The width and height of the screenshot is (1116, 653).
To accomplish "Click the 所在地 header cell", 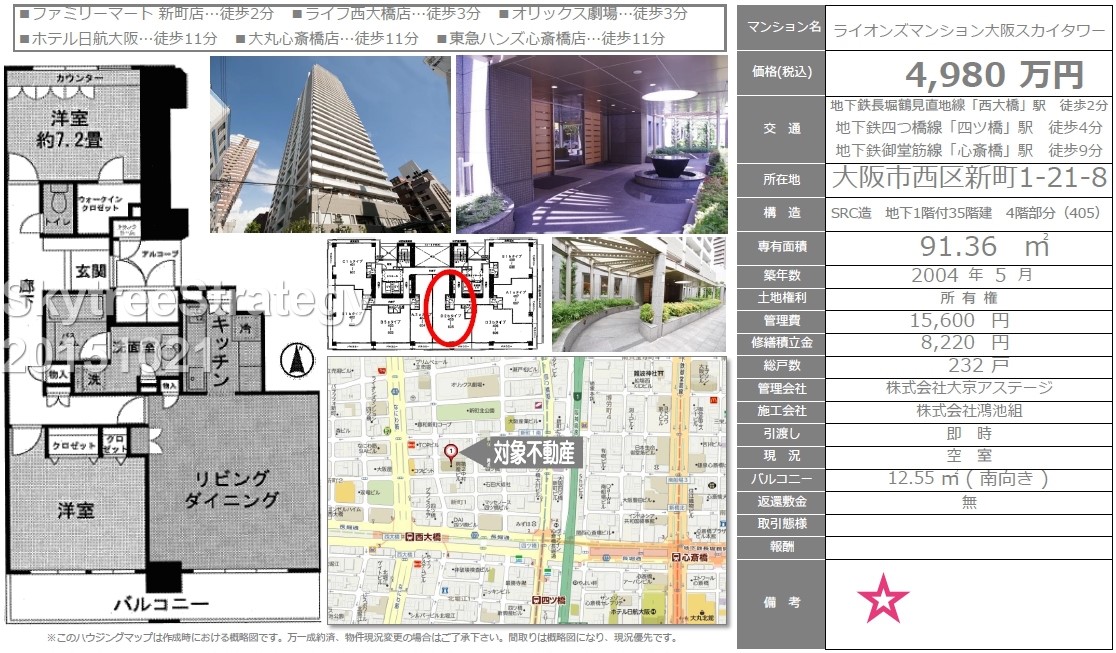I will pyautogui.click(x=781, y=179).
